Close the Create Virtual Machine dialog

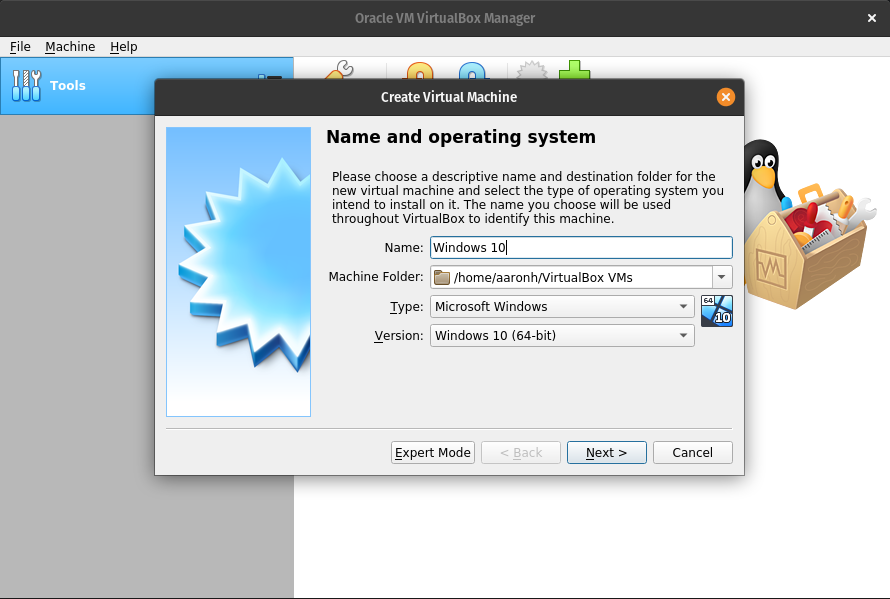[725, 97]
